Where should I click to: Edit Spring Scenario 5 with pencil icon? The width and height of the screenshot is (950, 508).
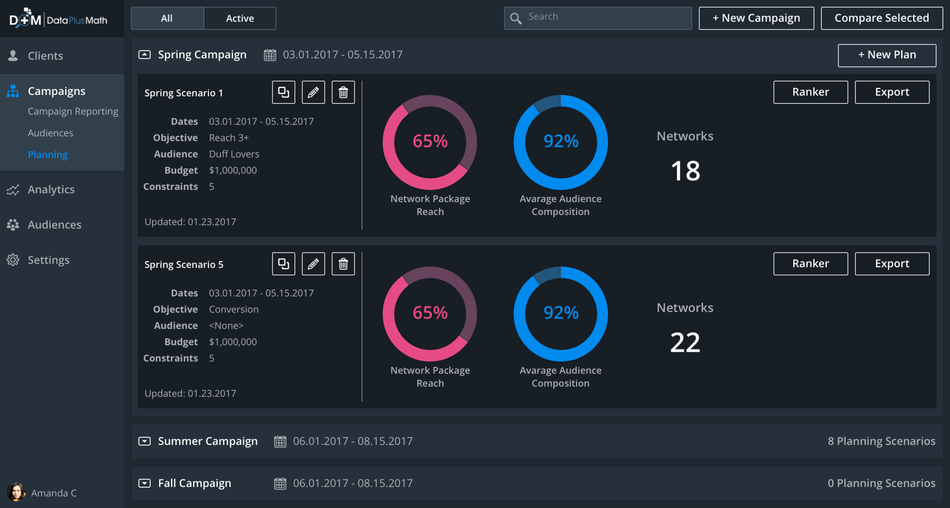[313, 264]
